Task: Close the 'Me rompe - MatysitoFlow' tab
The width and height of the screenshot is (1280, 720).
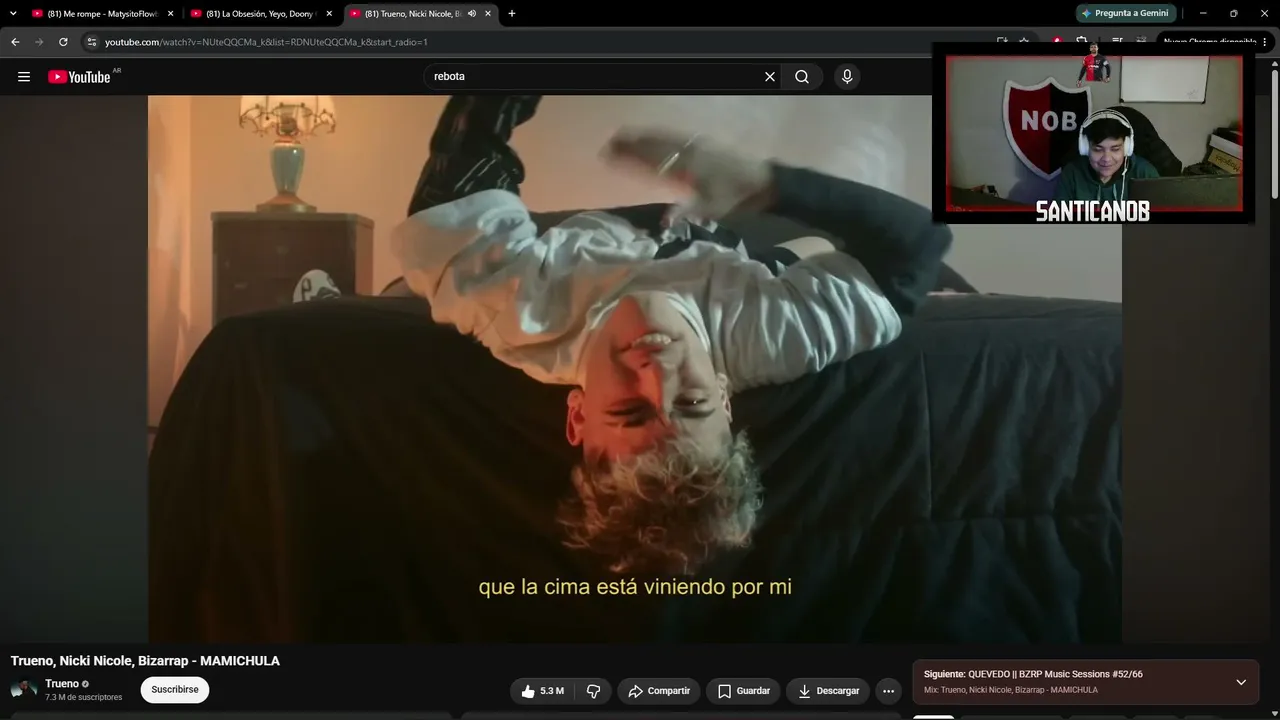Action: click(x=171, y=14)
